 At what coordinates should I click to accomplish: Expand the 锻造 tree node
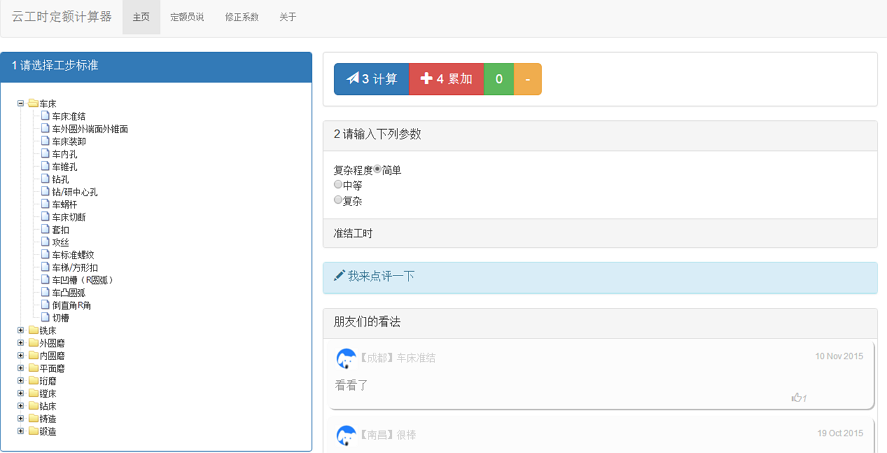tap(20, 431)
